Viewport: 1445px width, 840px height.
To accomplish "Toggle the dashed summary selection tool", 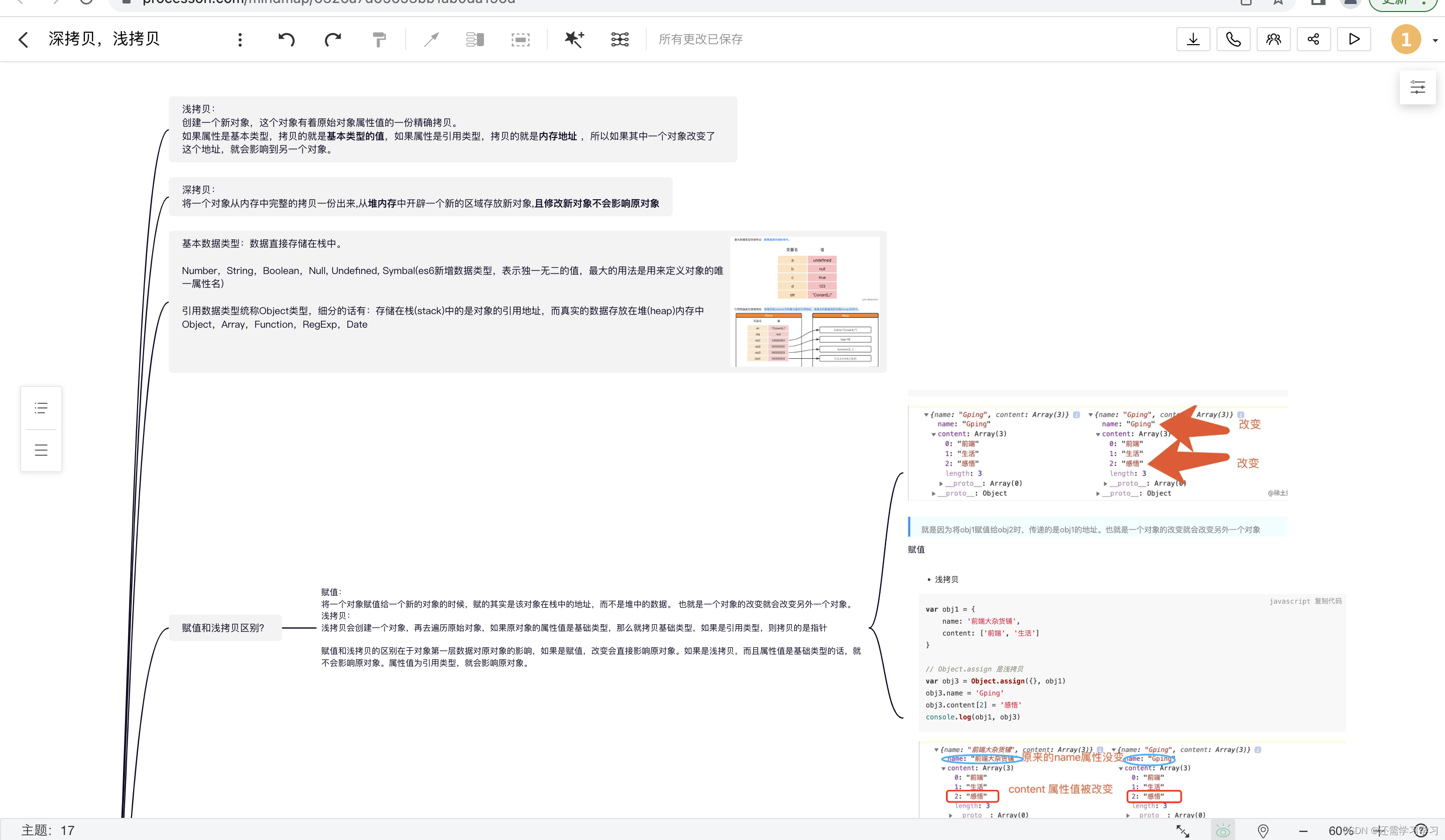I will [x=520, y=39].
